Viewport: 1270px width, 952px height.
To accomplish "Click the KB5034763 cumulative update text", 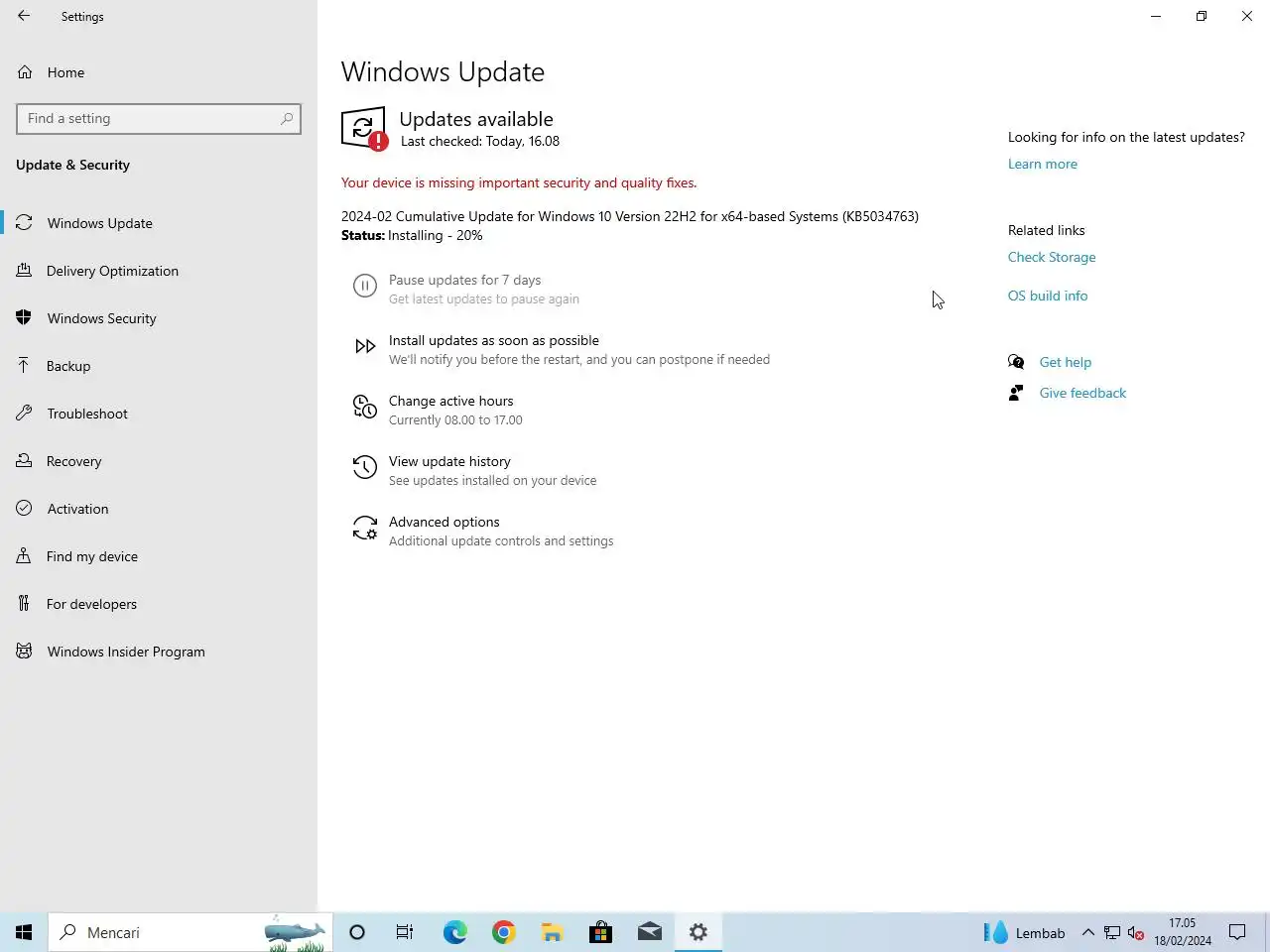I will [x=630, y=216].
